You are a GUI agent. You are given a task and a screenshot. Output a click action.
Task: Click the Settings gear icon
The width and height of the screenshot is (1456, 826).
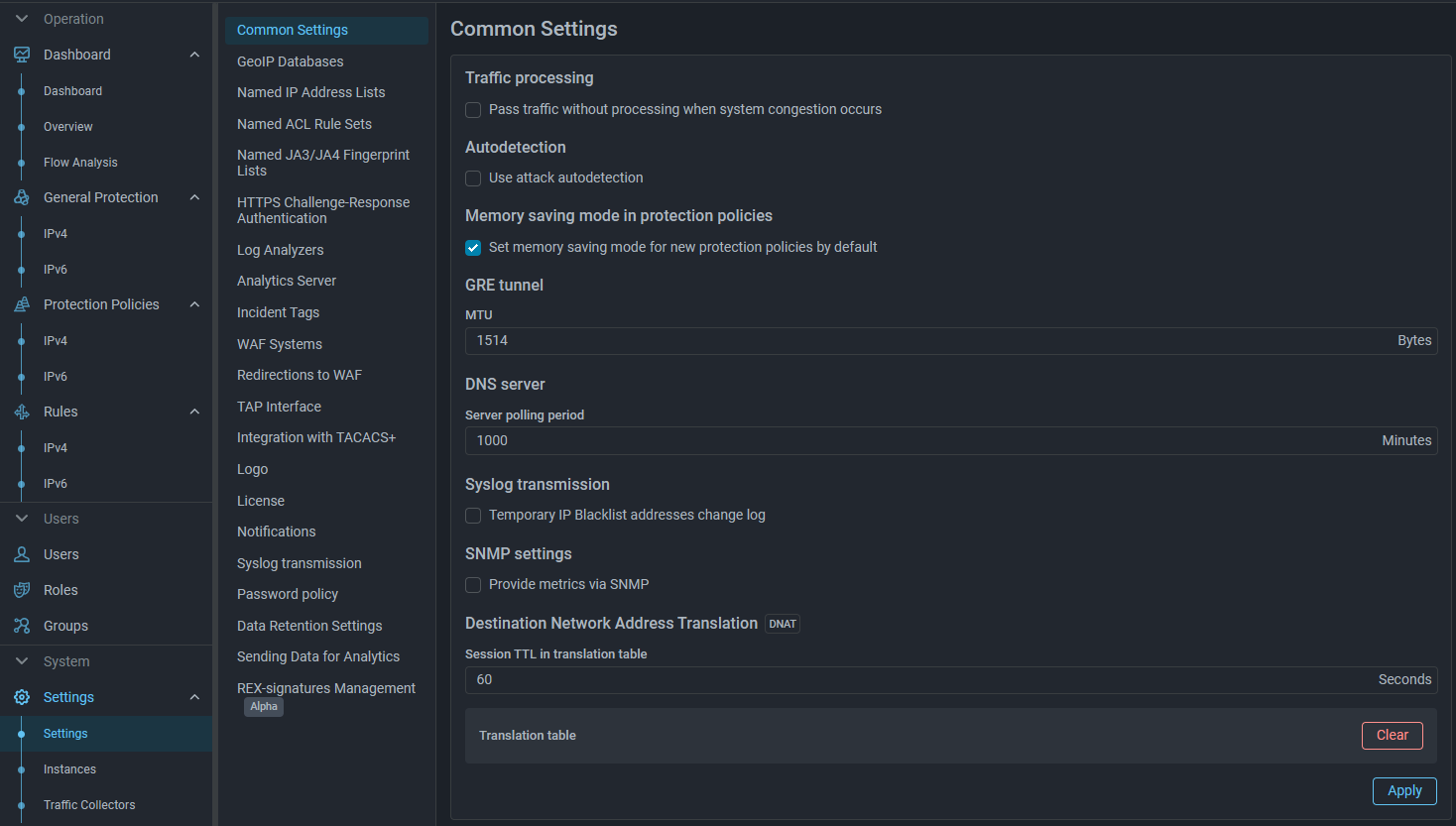click(x=22, y=697)
